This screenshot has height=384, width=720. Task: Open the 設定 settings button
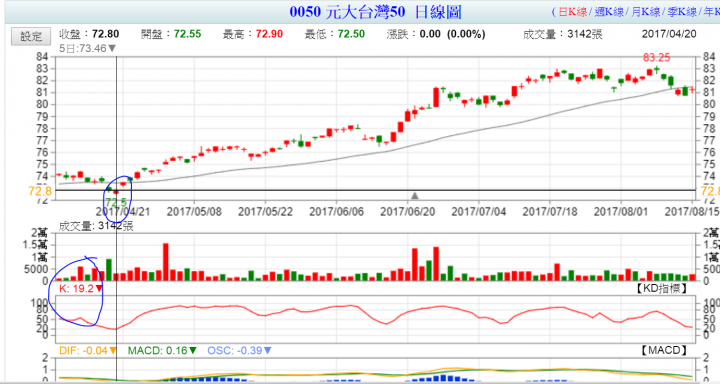pos(31,37)
